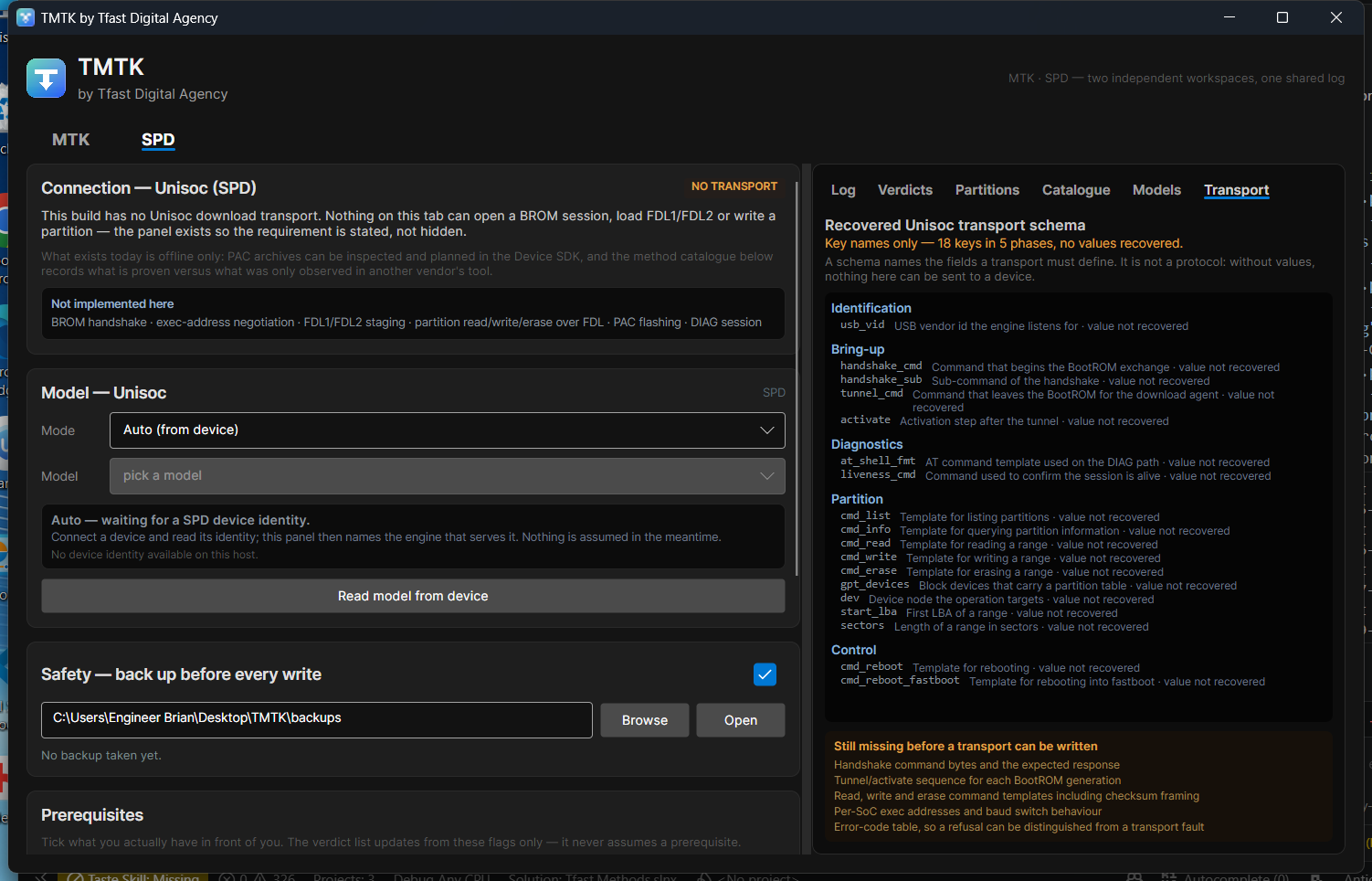Select the Transport tab
The image size is (1372, 881).
pos(1237,190)
